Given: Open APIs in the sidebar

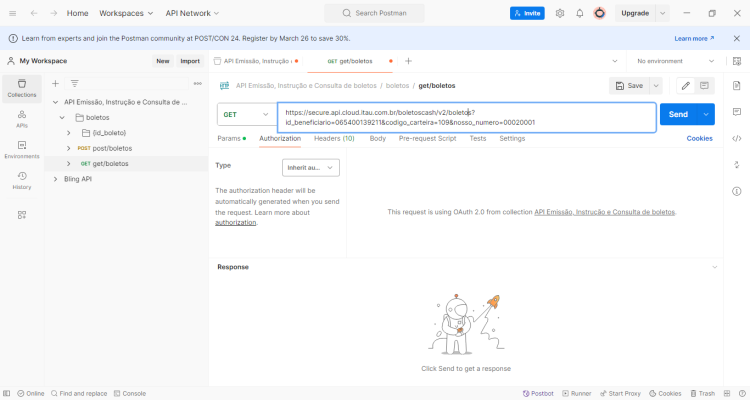Looking at the screenshot, I should 22,120.
